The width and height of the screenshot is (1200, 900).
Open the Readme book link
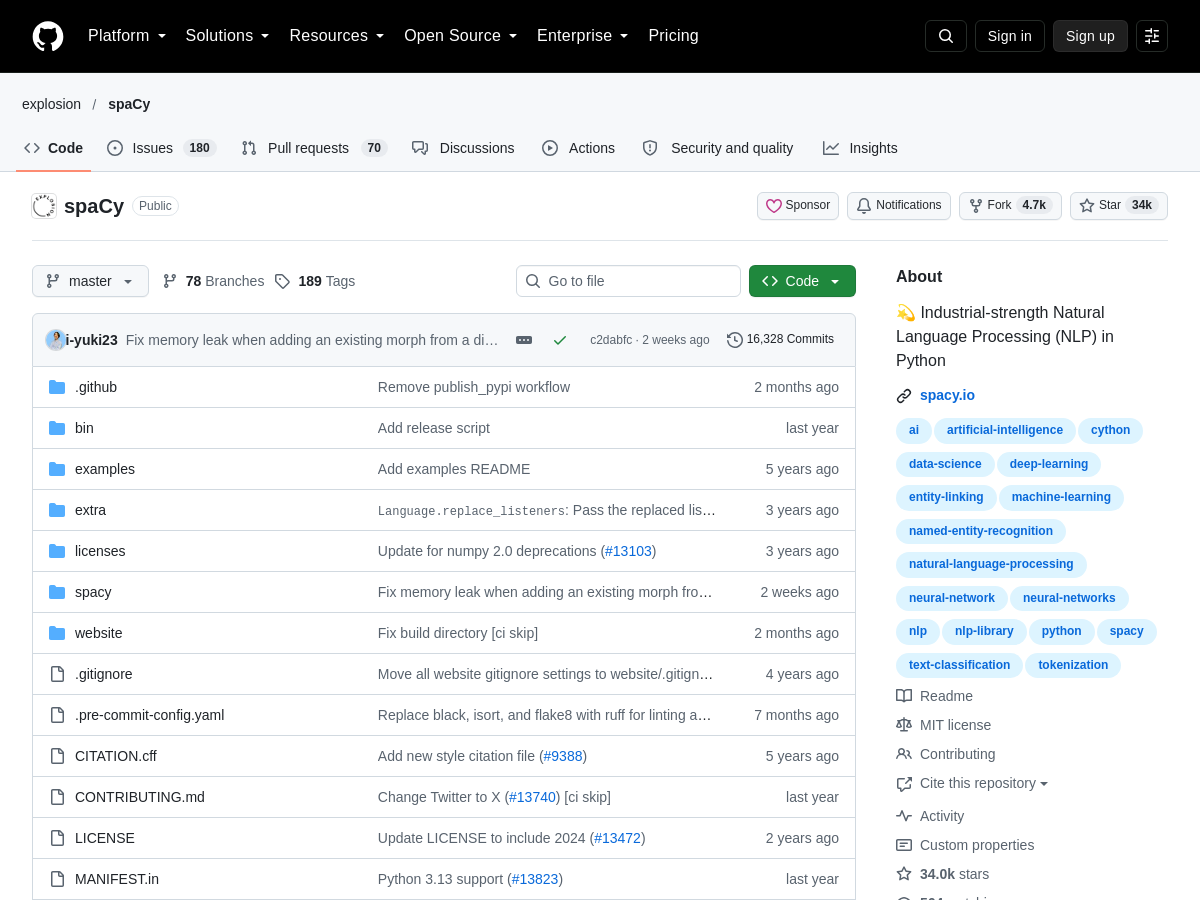(935, 696)
